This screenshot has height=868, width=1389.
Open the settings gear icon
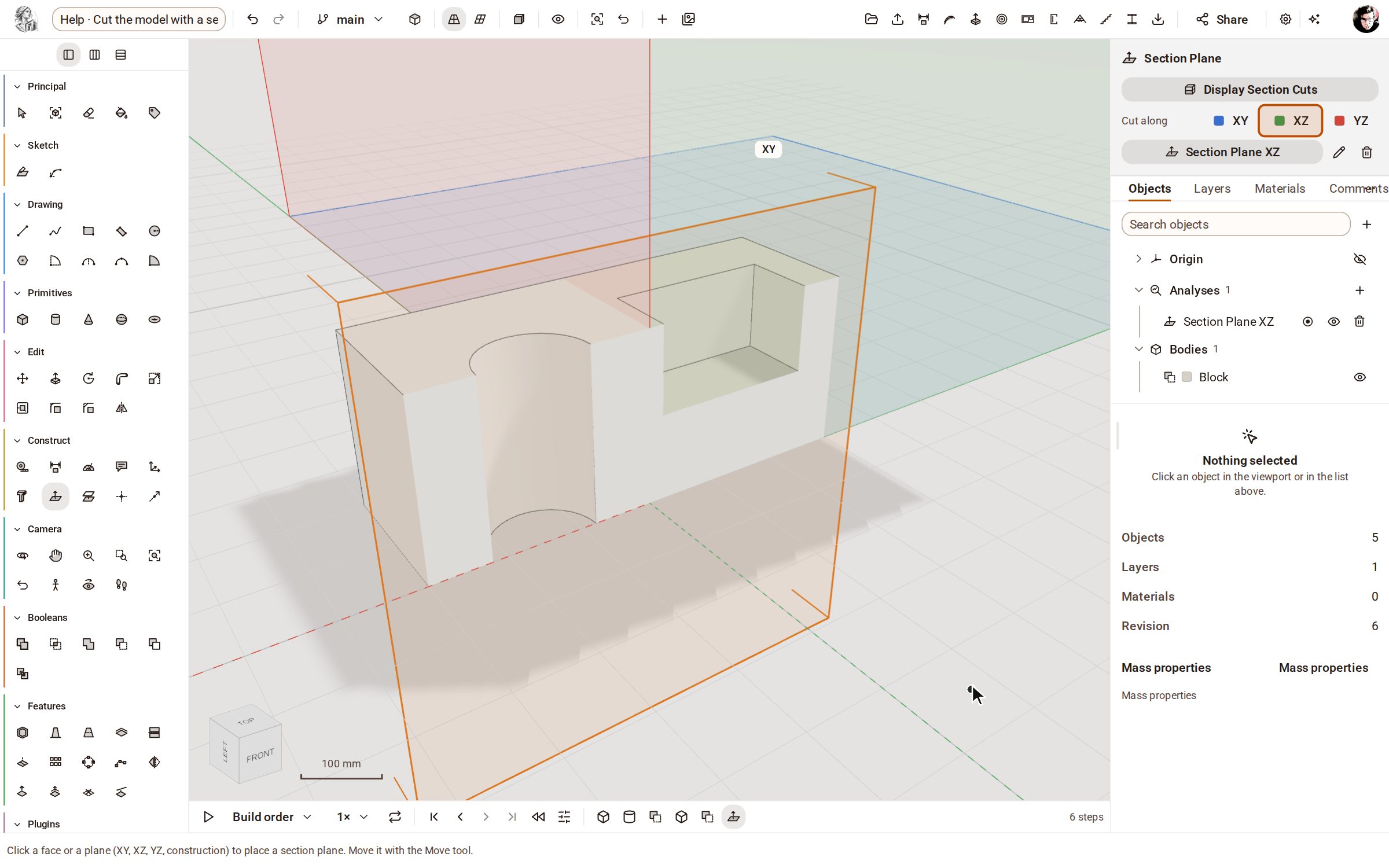tap(1285, 19)
